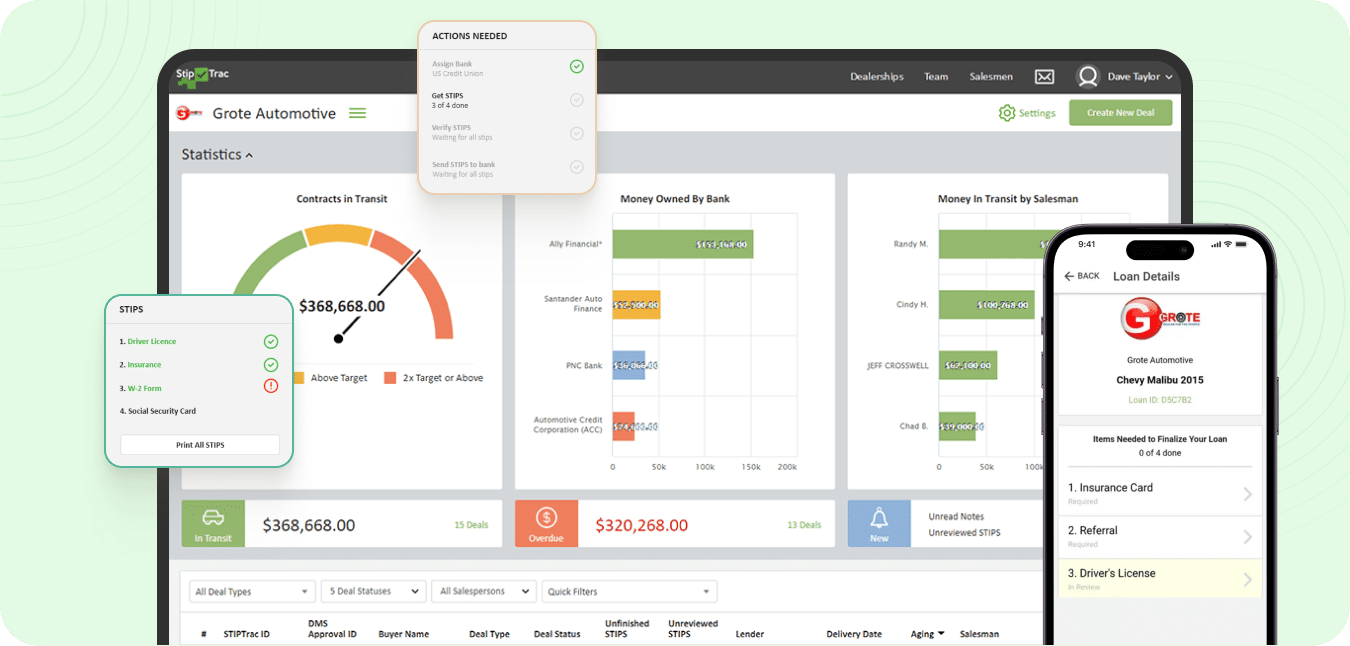1350x646 pixels.
Task: Open the Driver's License item chevron
Action: (1247, 580)
